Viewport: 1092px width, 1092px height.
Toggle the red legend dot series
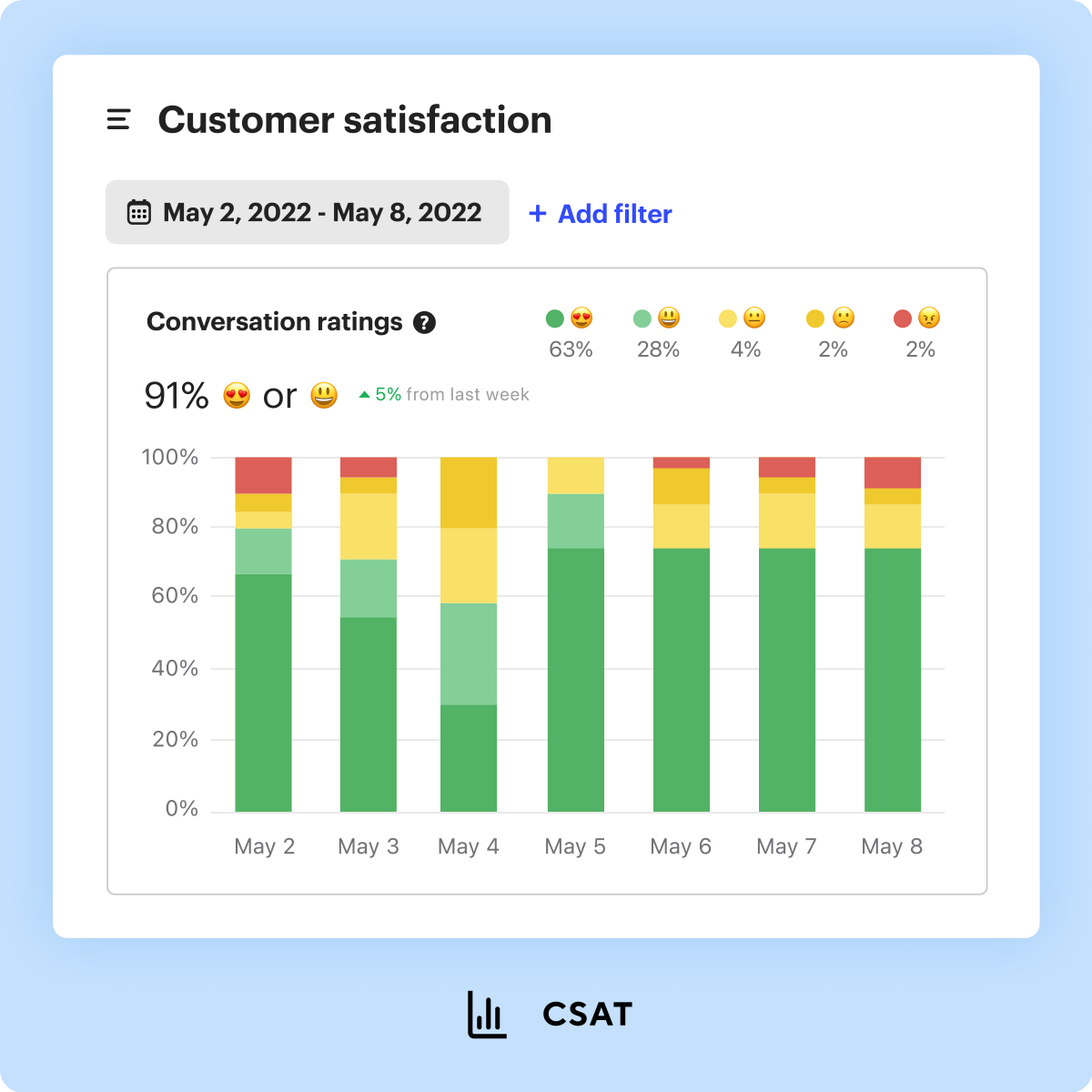(903, 318)
